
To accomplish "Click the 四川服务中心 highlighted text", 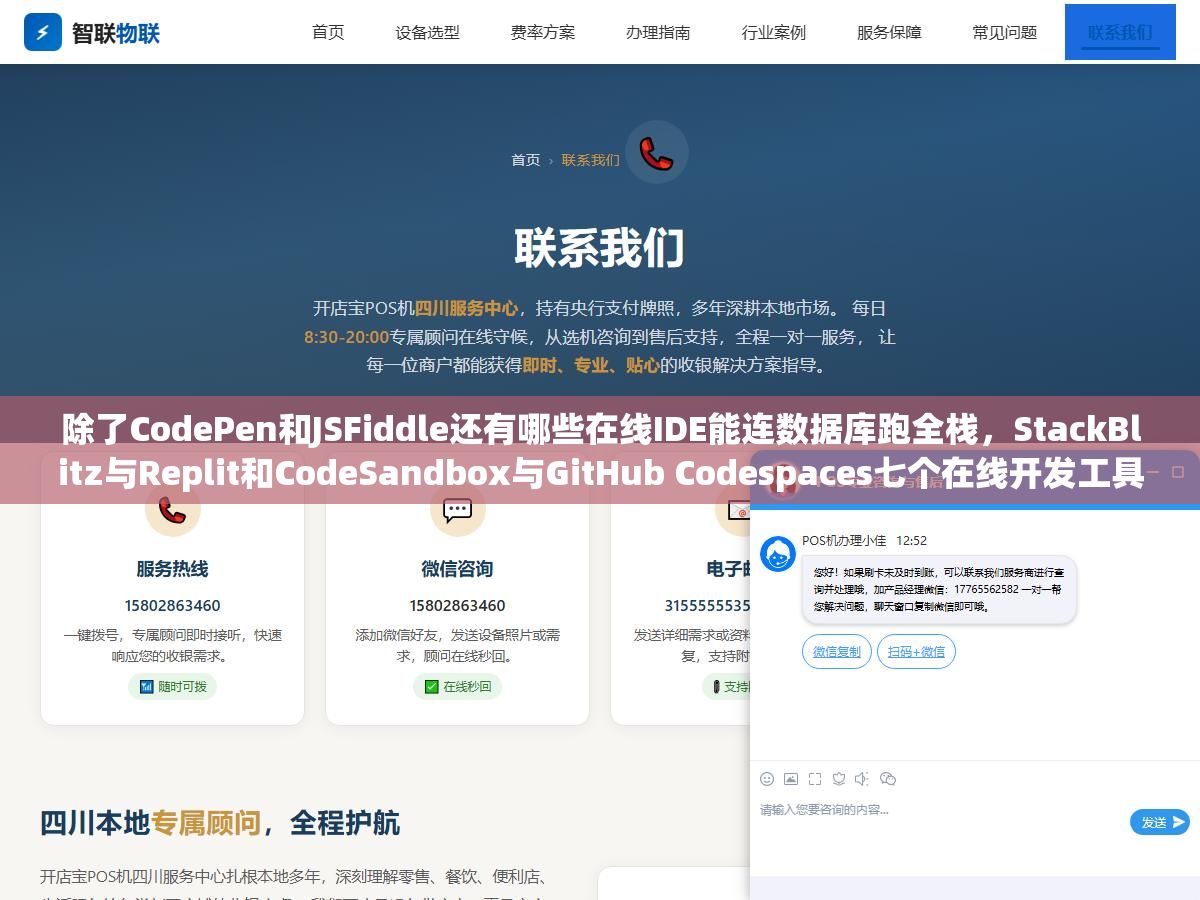I will tap(466, 308).
